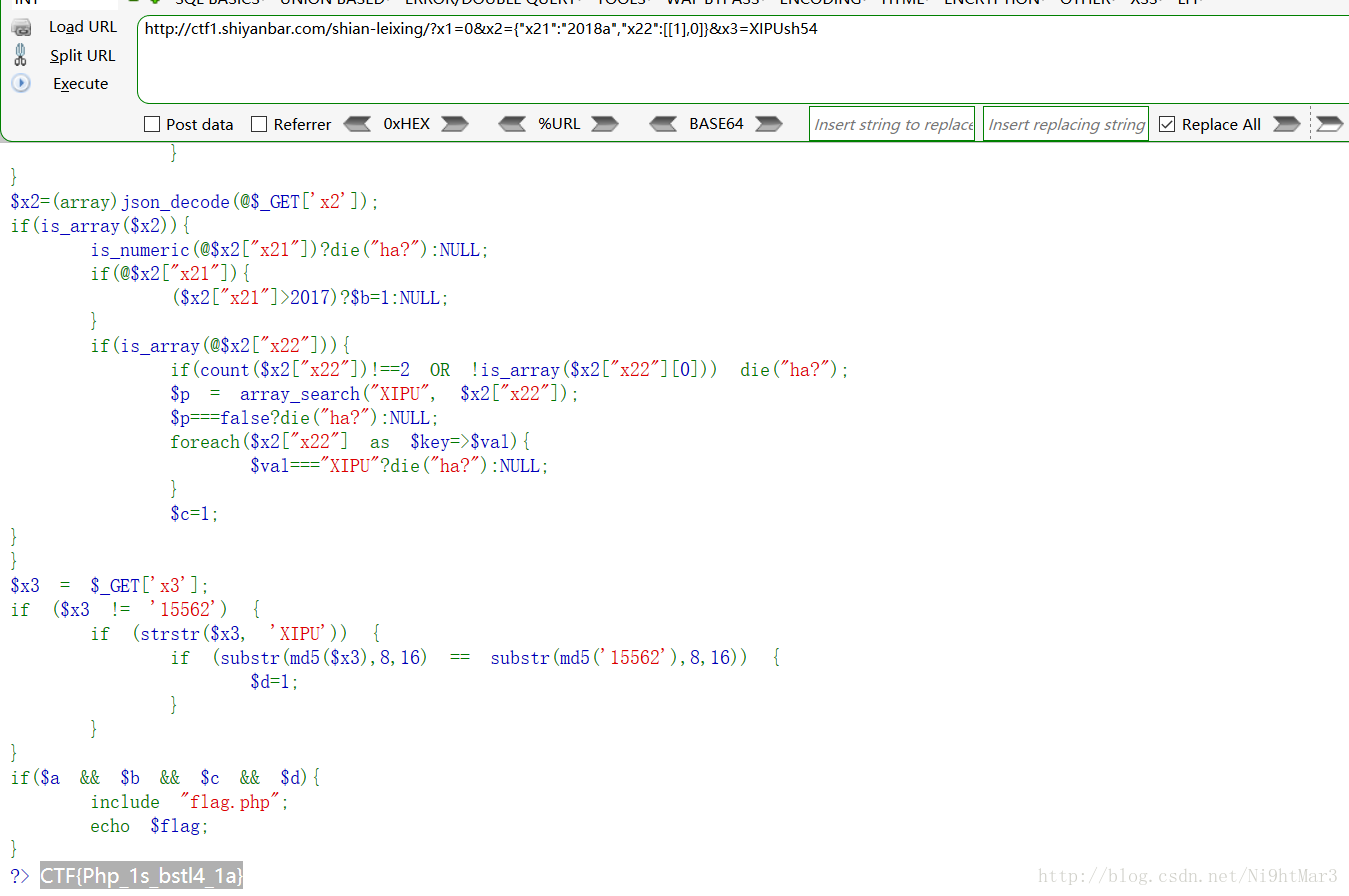Screen dimensions: 1349x896
Task: Enable the Referrer checkbox
Action: coord(259,124)
